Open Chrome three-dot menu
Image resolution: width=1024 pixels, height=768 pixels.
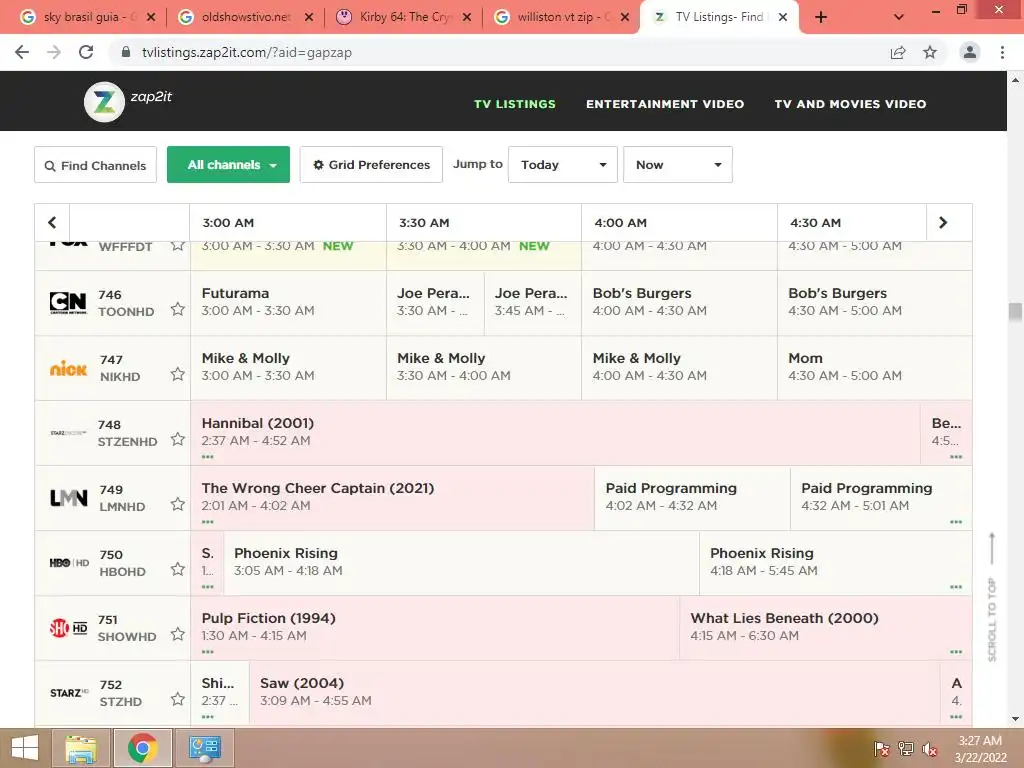[x=1002, y=52]
